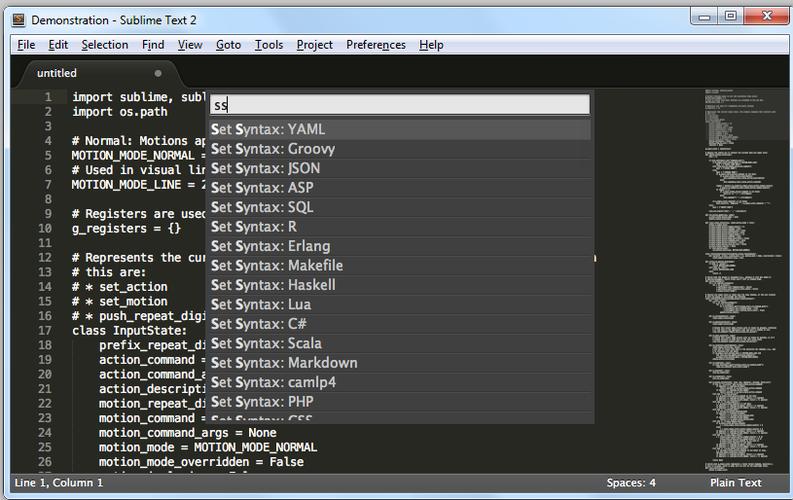Open the Find menu
This screenshot has height=500, width=793.
point(153,45)
